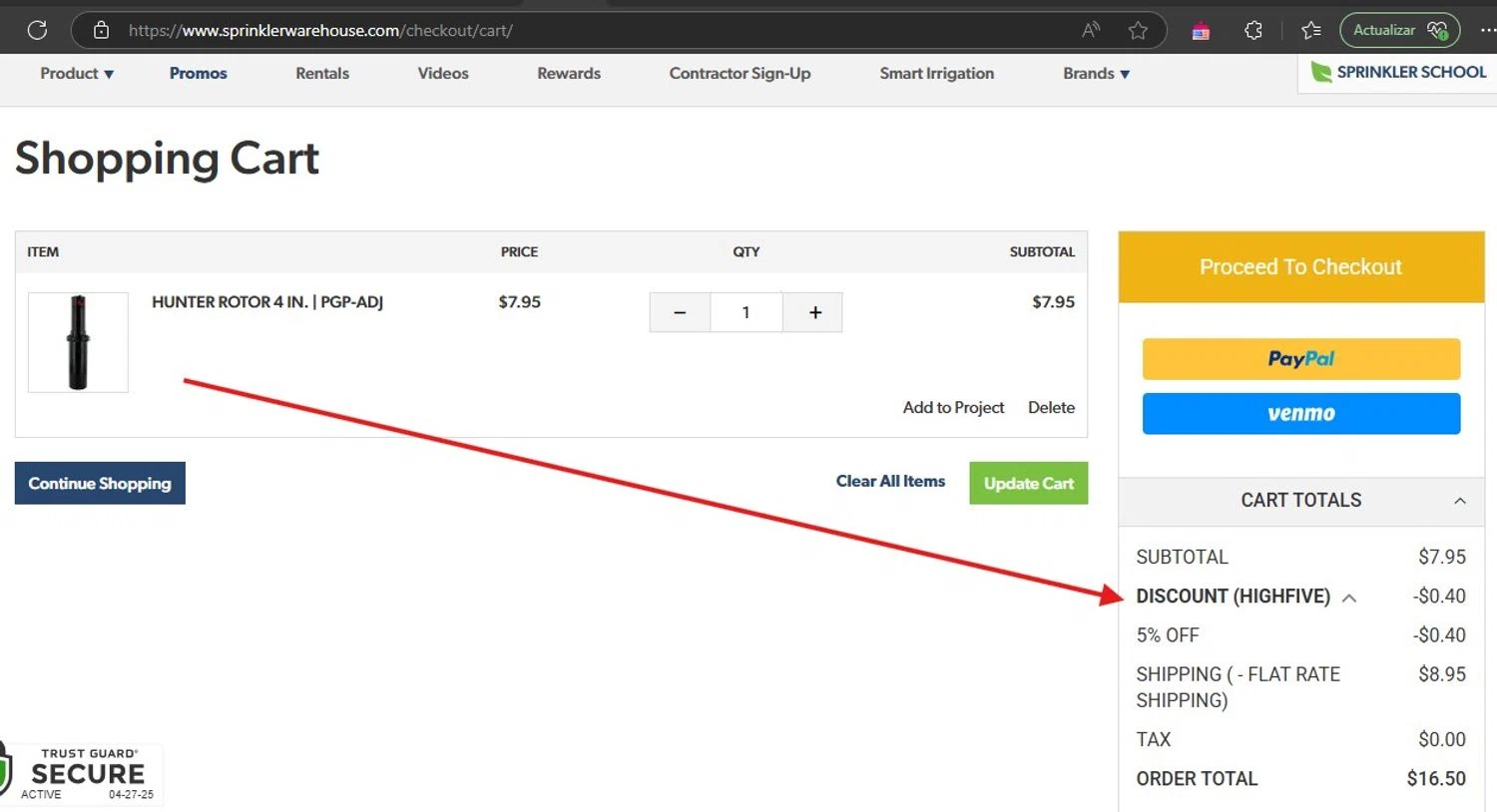Decrease quantity with the minus button
This screenshot has width=1497, height=812.
680,312
